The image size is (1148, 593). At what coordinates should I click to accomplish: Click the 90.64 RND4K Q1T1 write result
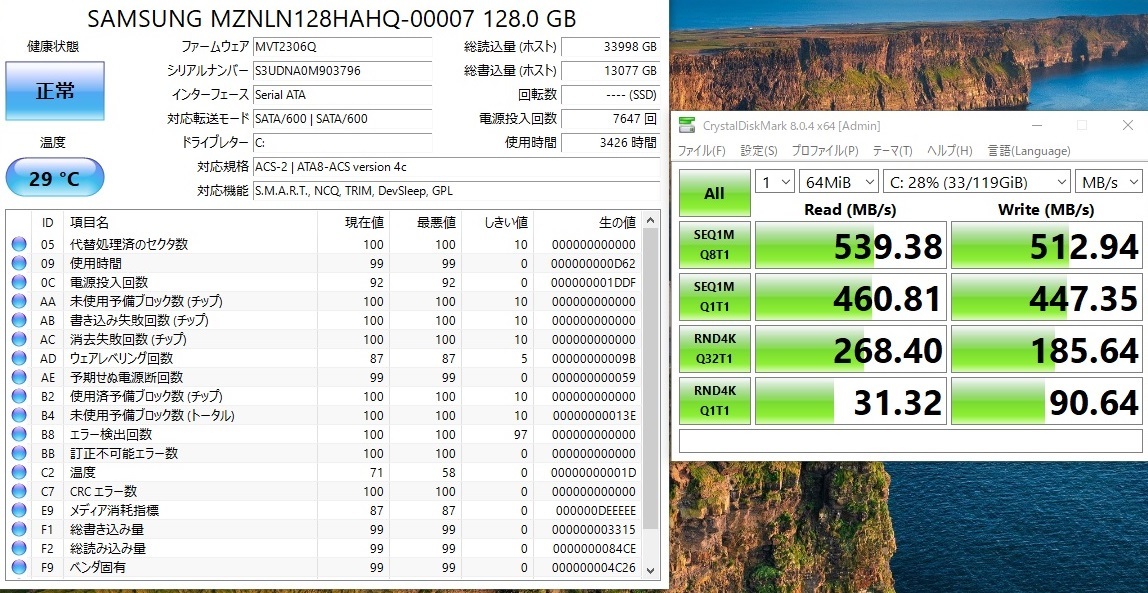[1046, 400]
